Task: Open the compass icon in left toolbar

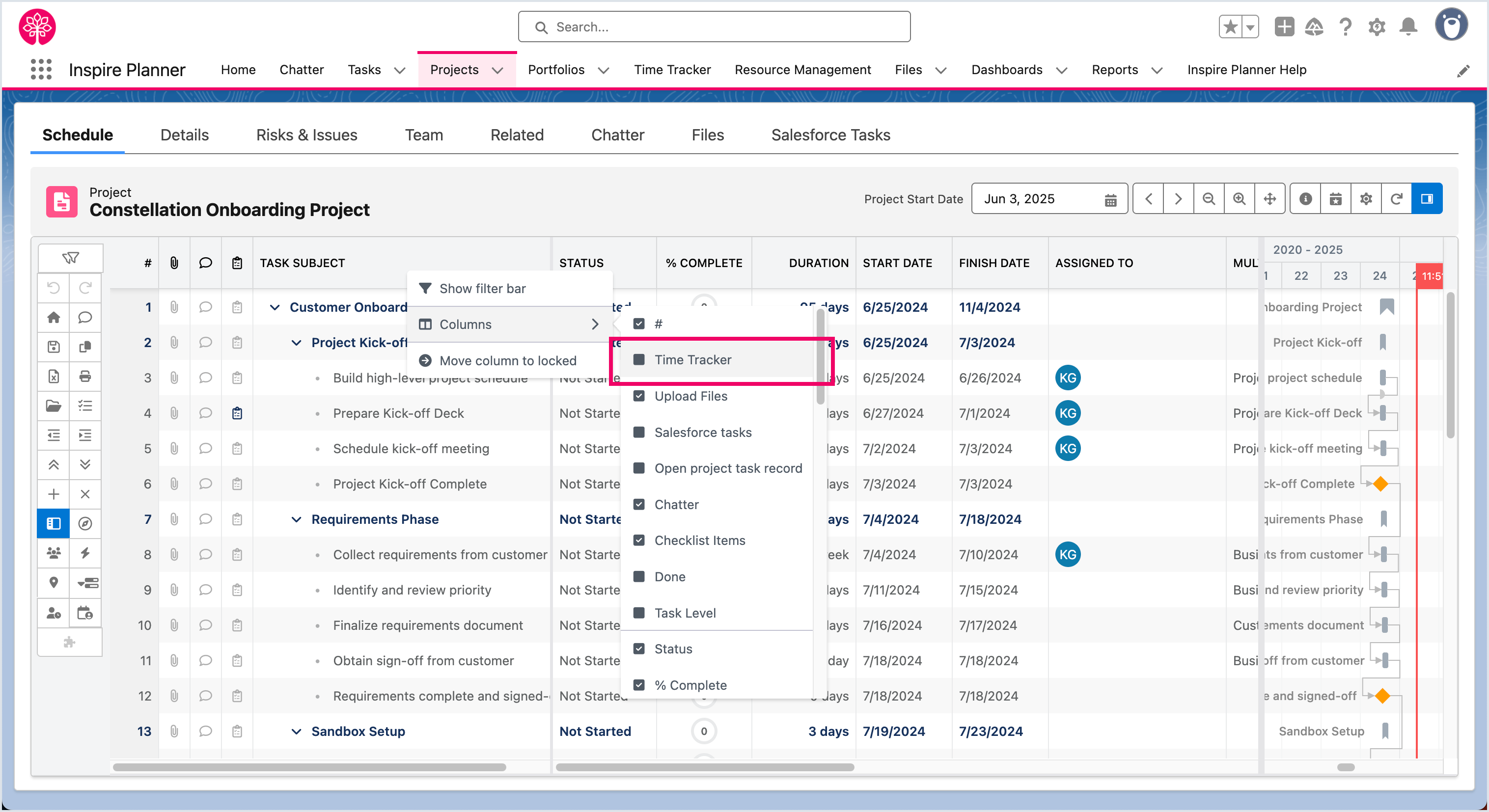Action: coord(85,524)
